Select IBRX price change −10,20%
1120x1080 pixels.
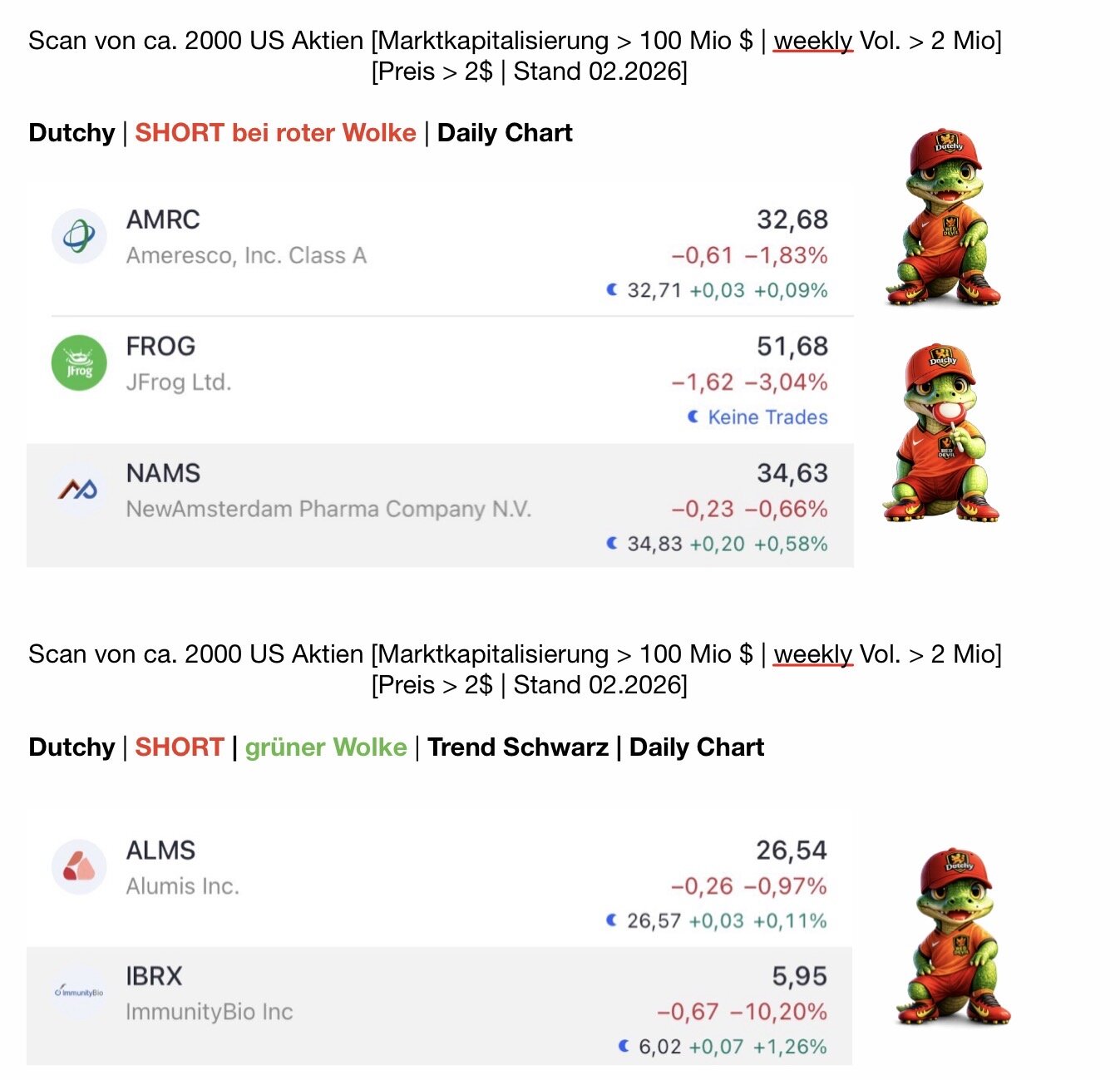[778, 1012]
